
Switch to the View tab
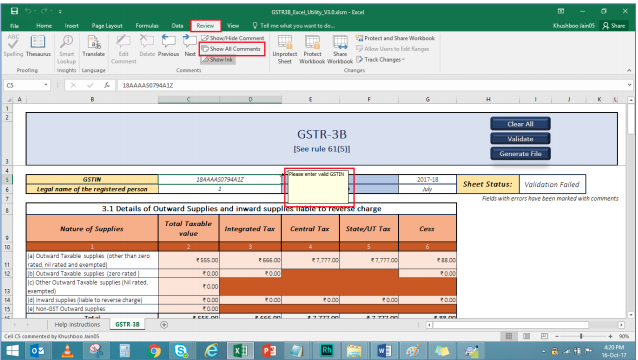tap(233, 26)
